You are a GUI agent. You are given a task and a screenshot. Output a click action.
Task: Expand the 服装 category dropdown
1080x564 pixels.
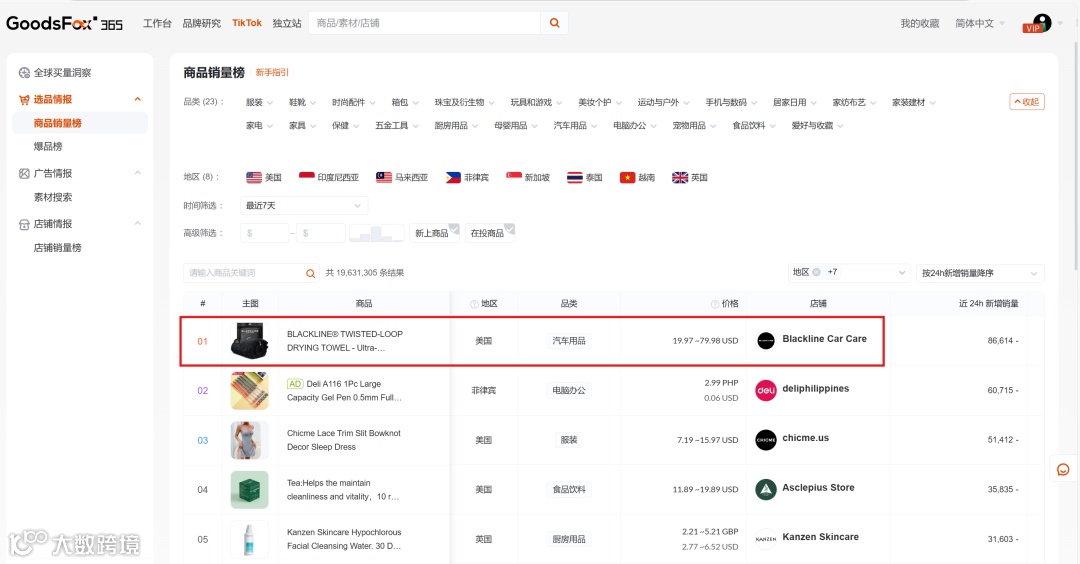[260, 103]
